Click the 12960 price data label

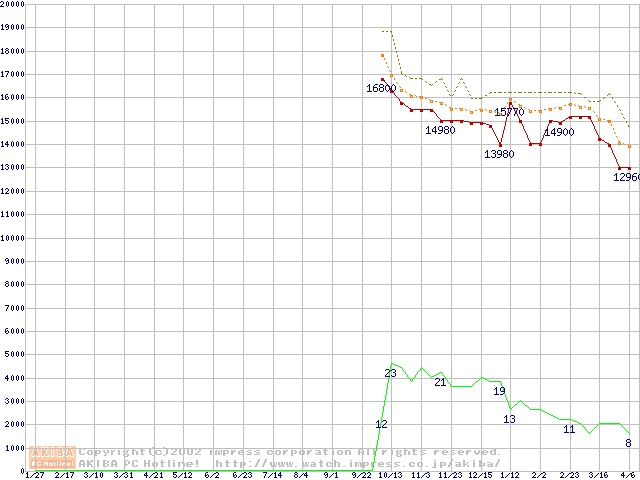626,177
